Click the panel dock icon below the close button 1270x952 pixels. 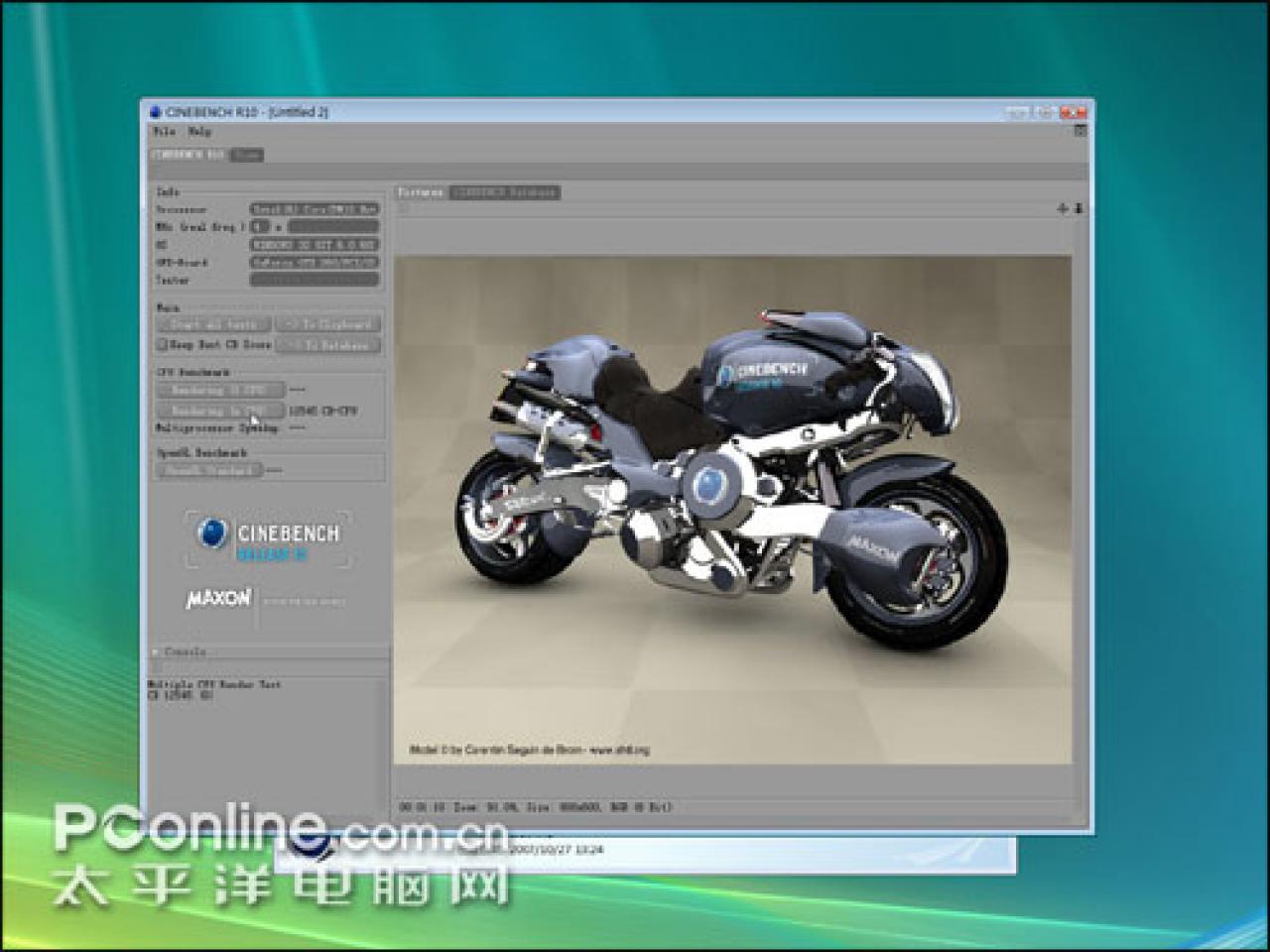click(x=1080, y=131)
